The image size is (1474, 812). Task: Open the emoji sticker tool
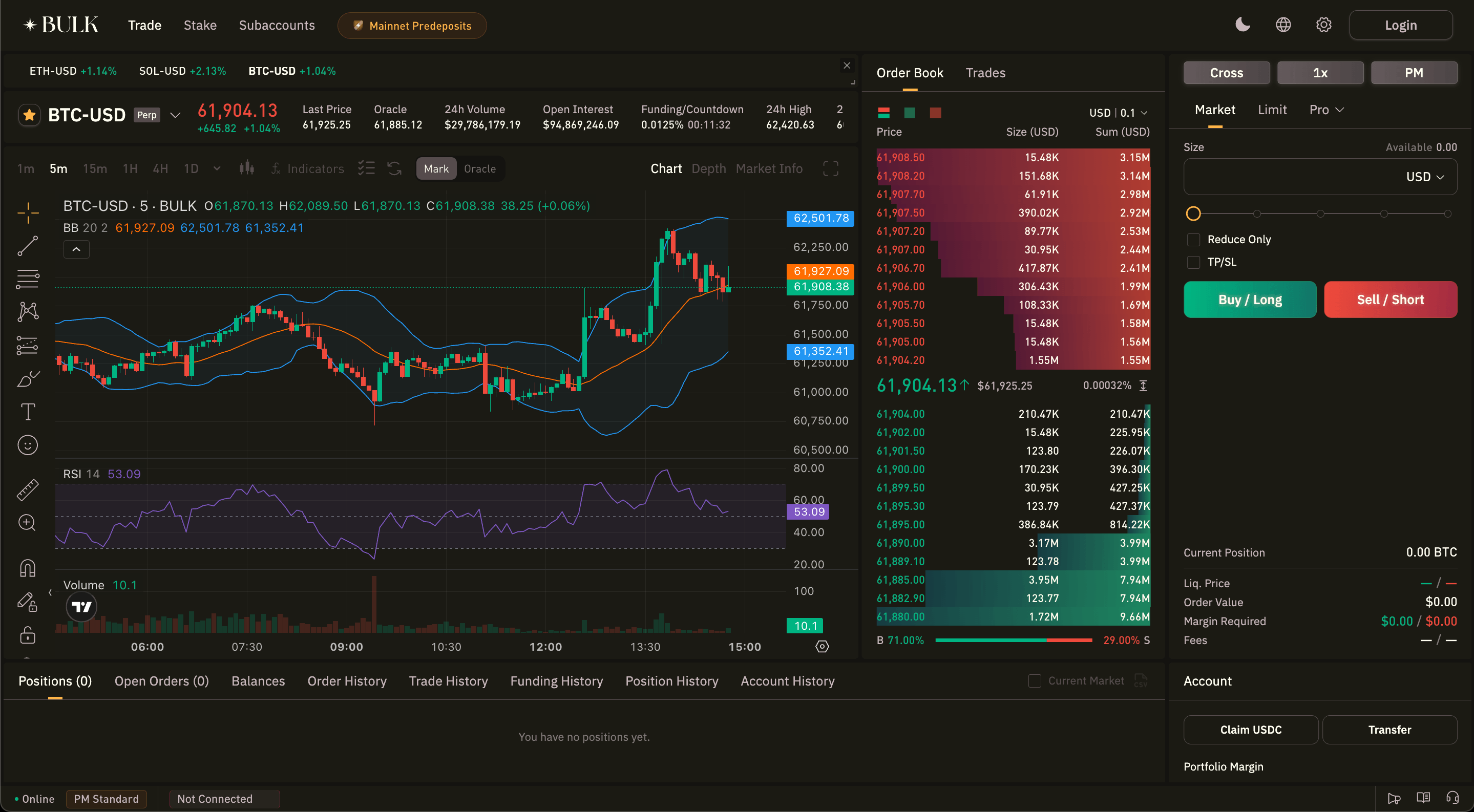28,445
